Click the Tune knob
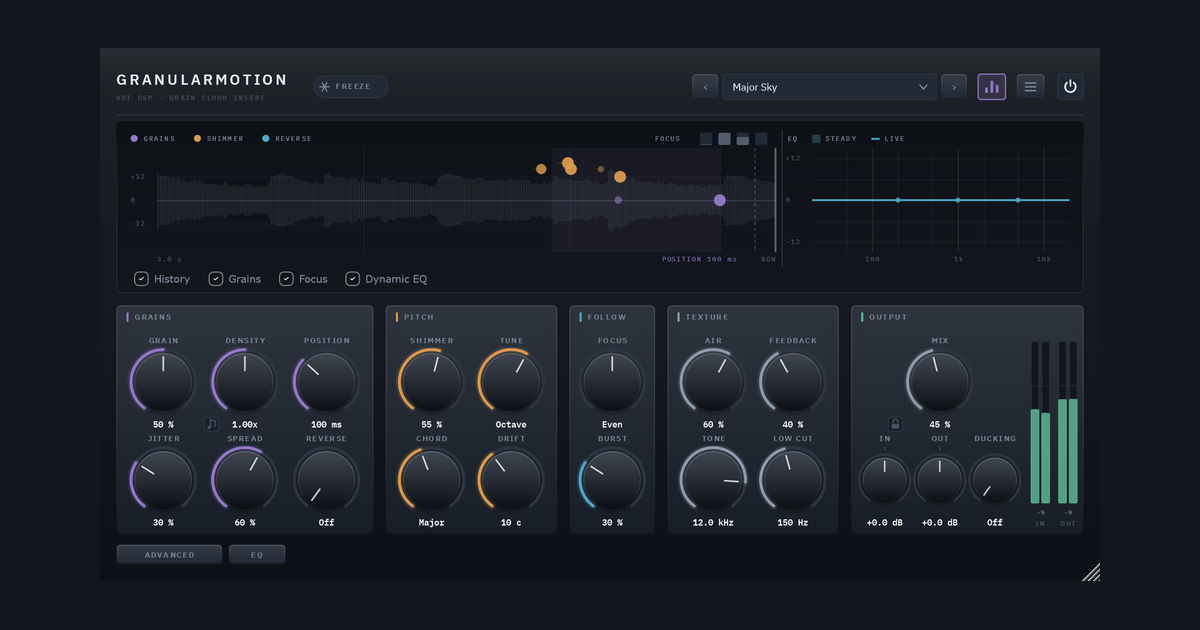 click(x=511, y=381)
